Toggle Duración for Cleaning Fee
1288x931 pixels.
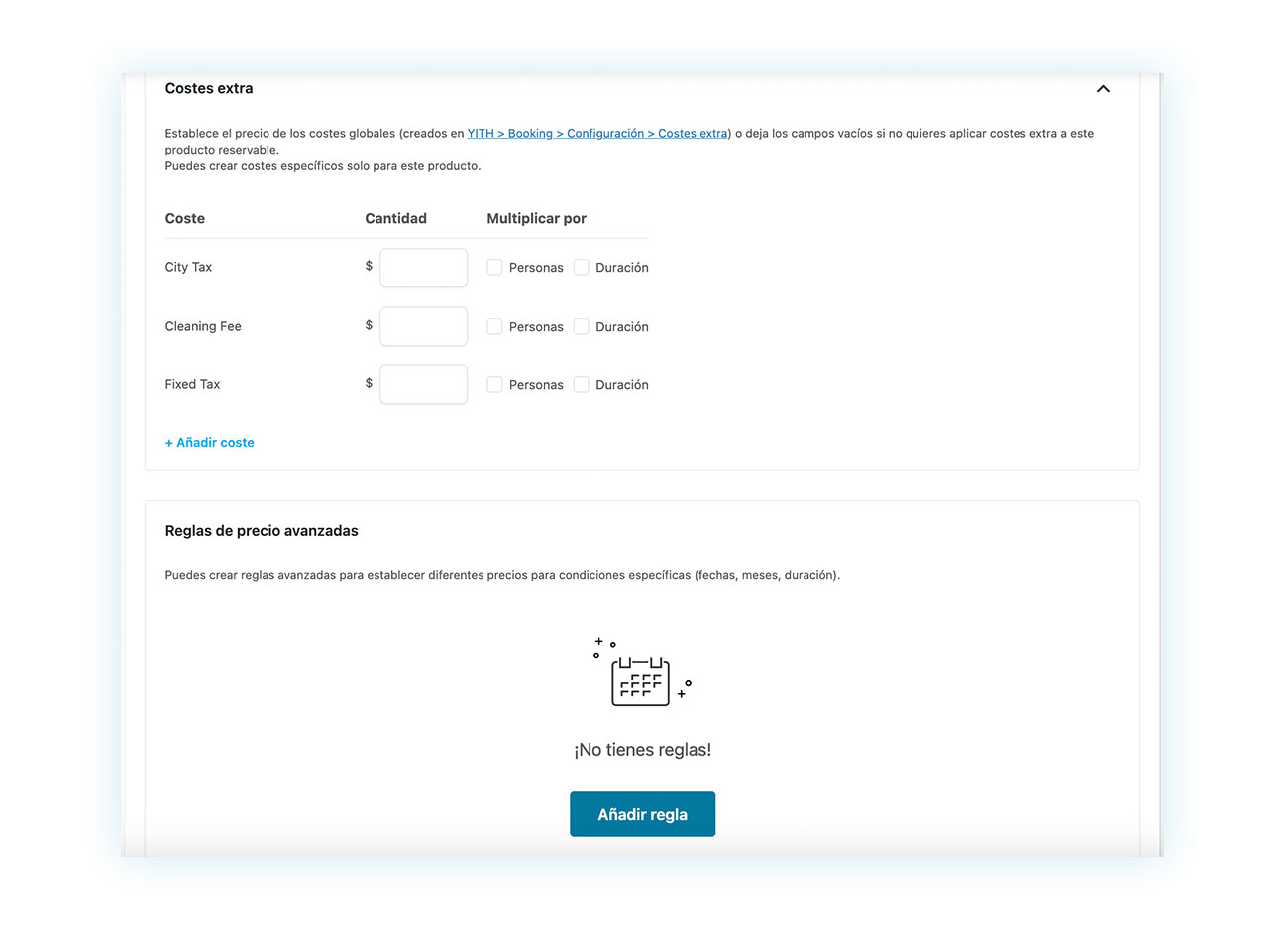[x=582, y=327]
